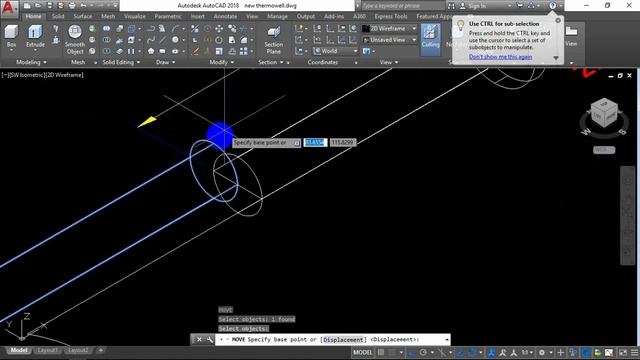Select the Move tool in Modify panel

coord(219,29)
